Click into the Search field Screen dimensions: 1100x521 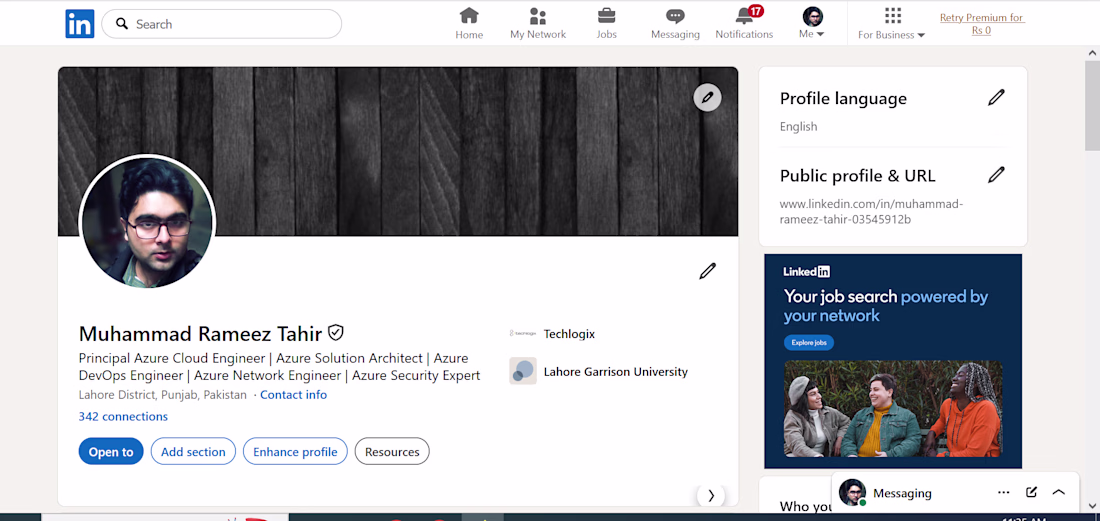[x=222, y=24]
